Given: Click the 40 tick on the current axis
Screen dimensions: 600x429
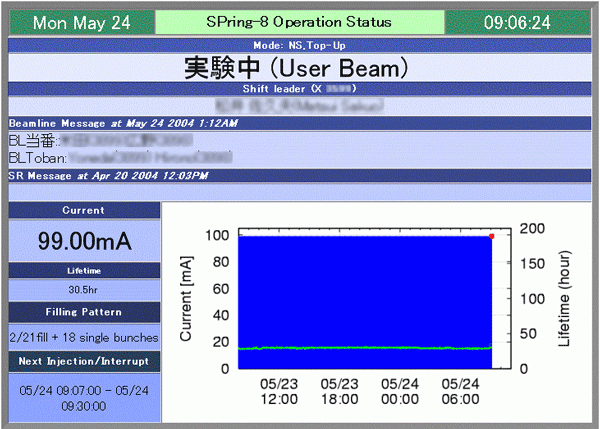Looking at the screenshot, I should [221, 315].
